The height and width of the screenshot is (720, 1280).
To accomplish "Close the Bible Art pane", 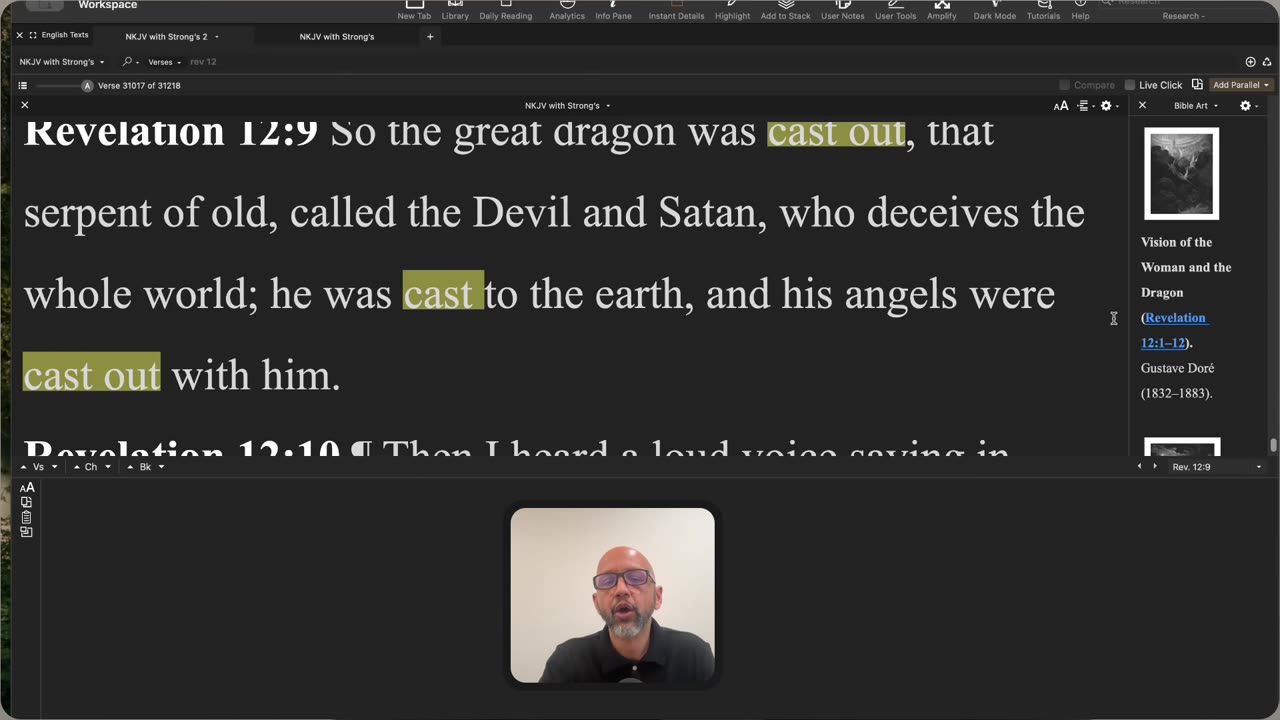I will tap(1142, 105).
